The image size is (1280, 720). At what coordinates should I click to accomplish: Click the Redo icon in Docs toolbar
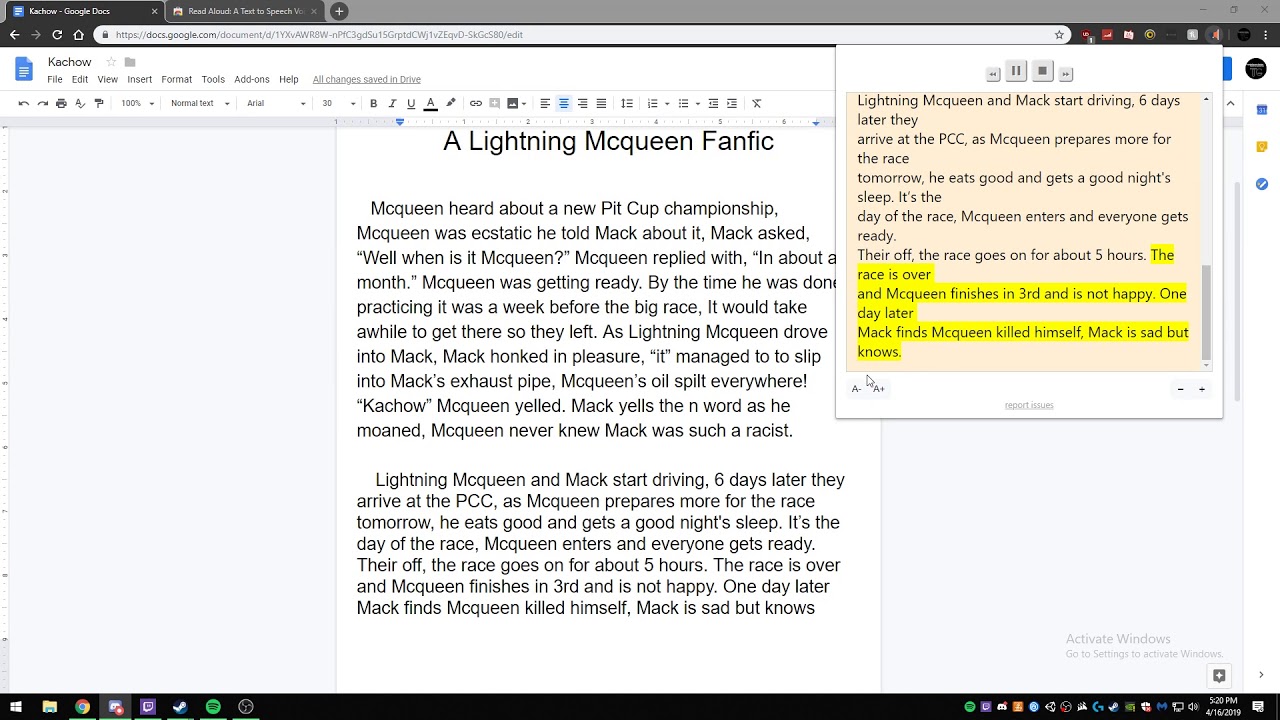click(42, 103)
